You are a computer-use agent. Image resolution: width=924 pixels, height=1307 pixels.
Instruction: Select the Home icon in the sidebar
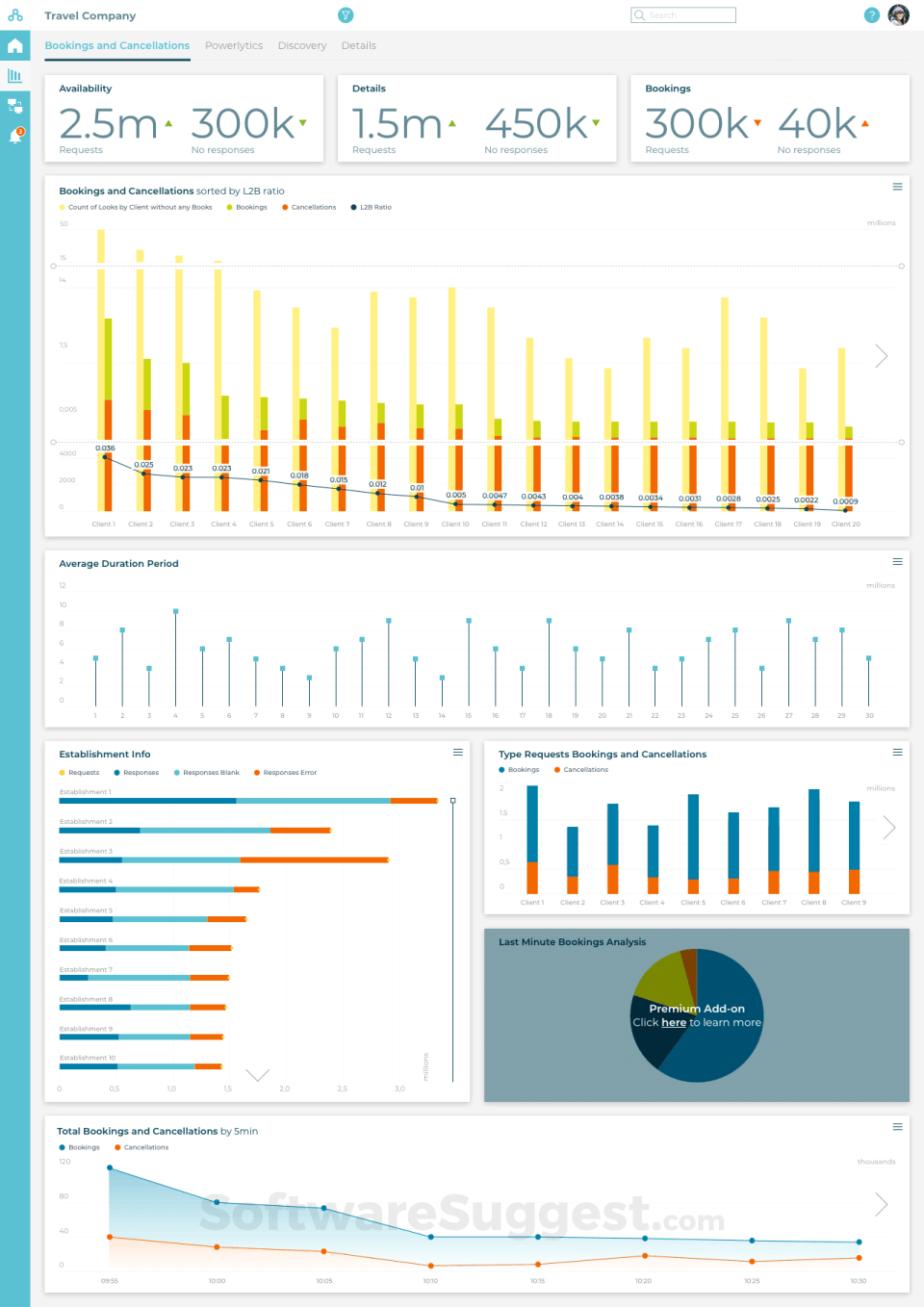(x=14, y=44)
